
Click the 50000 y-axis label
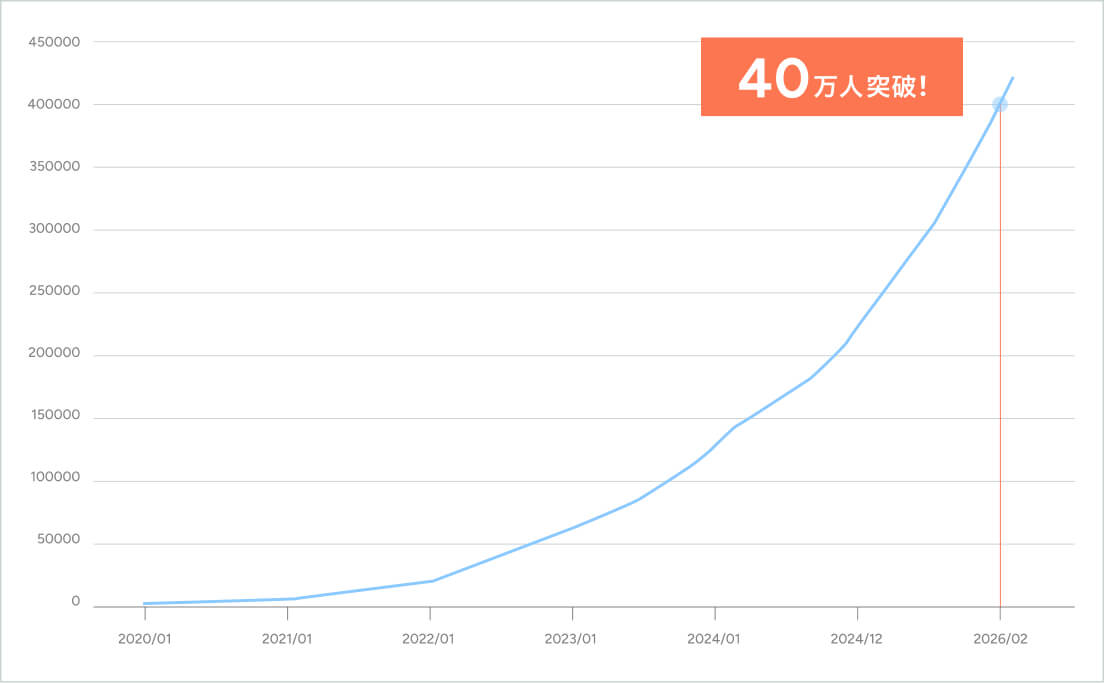point(58,539)
